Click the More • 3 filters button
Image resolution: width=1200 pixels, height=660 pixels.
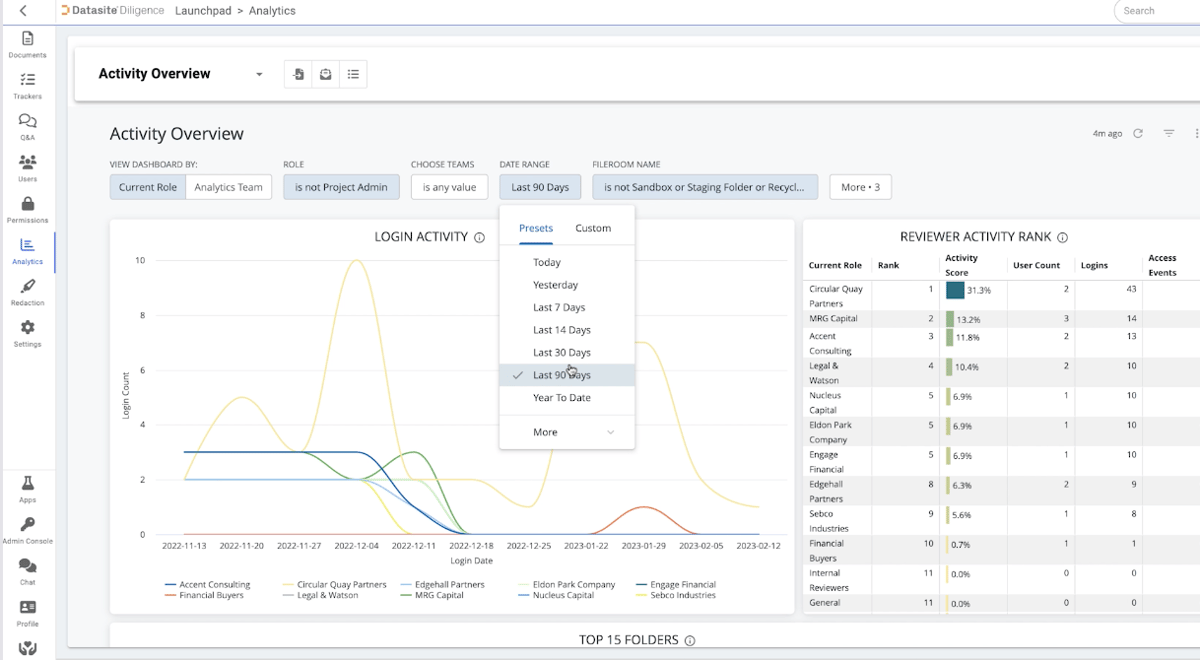pos(860,187)
